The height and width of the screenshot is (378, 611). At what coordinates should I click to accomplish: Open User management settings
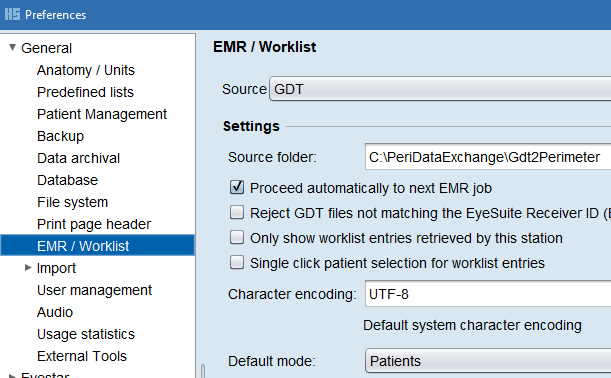(94, 290)
